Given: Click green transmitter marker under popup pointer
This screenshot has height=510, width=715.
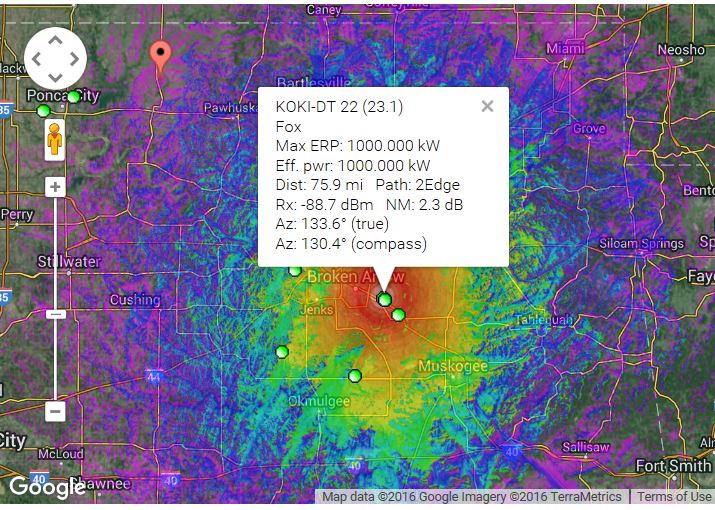Looking at the screenshot, I should tap(384, 299).
